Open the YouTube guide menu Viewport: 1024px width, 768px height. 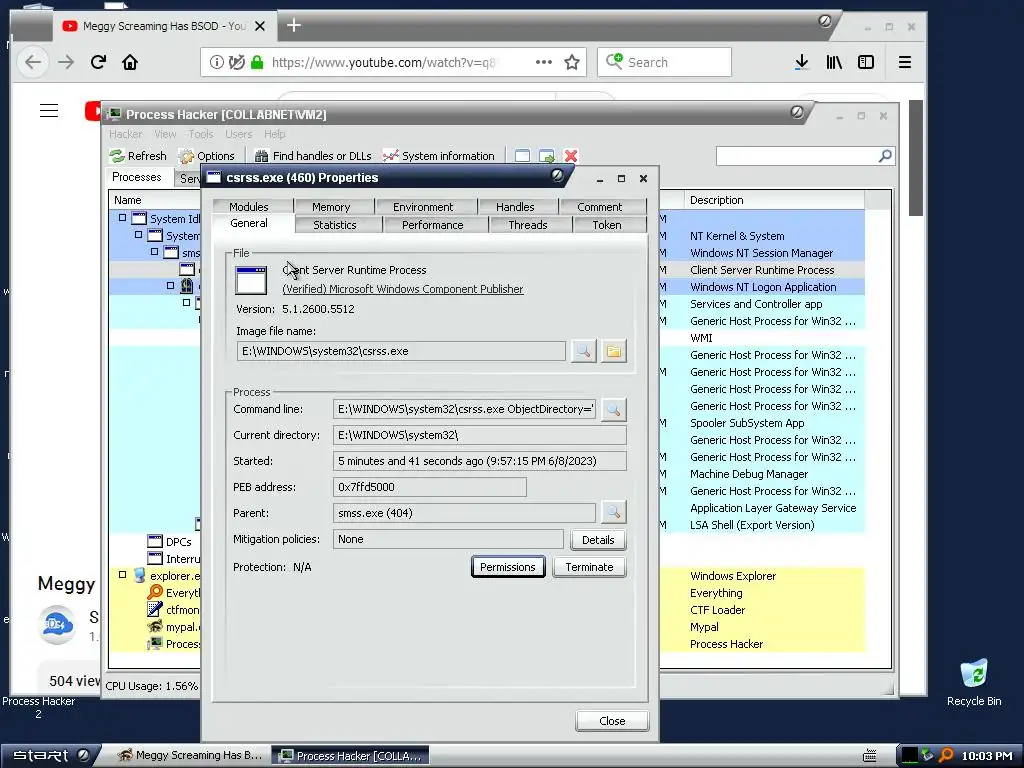49,110
